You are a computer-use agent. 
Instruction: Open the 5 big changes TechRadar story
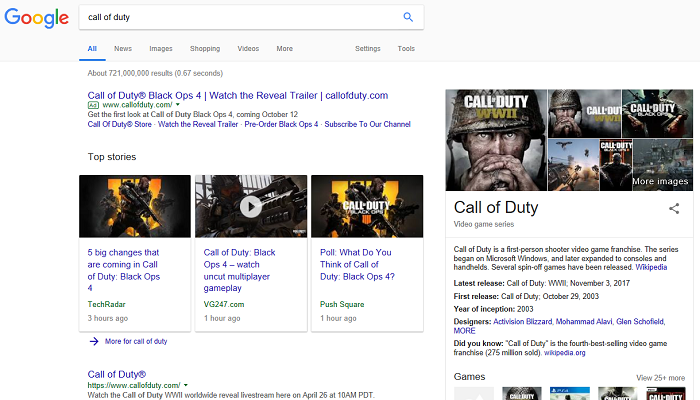(124, 270)
